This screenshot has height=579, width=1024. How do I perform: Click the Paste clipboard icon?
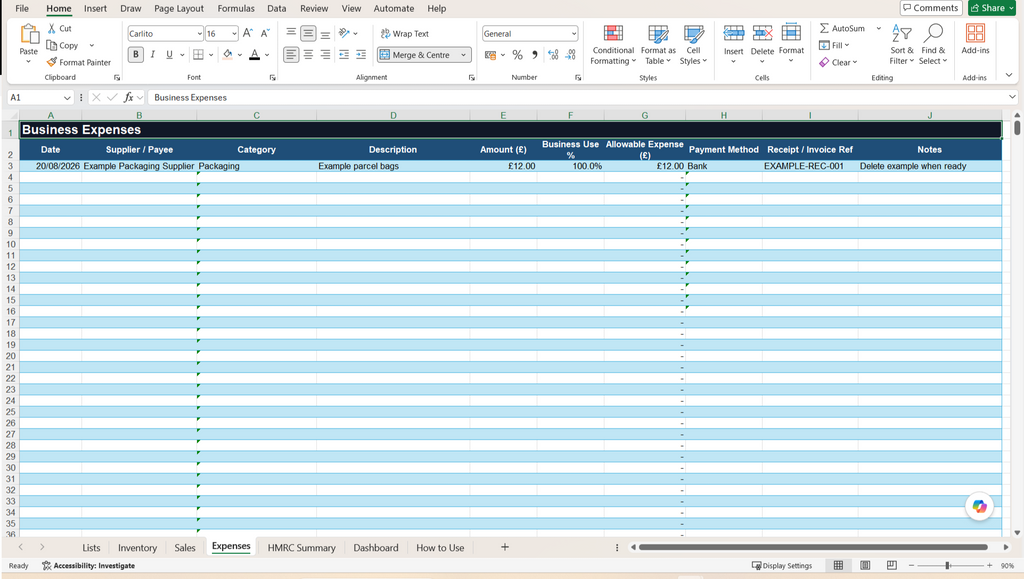tap(29, 34)
